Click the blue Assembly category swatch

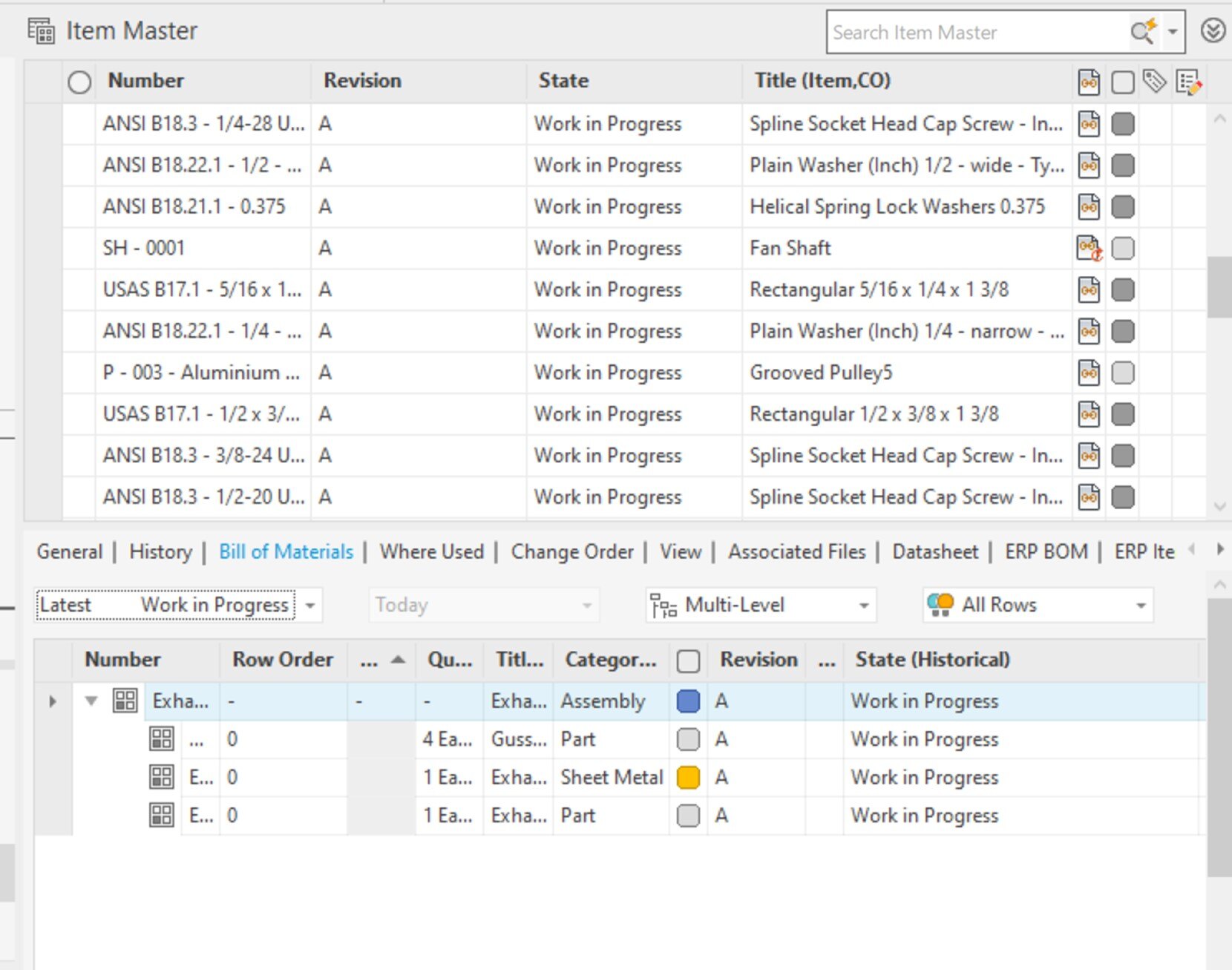688,701
